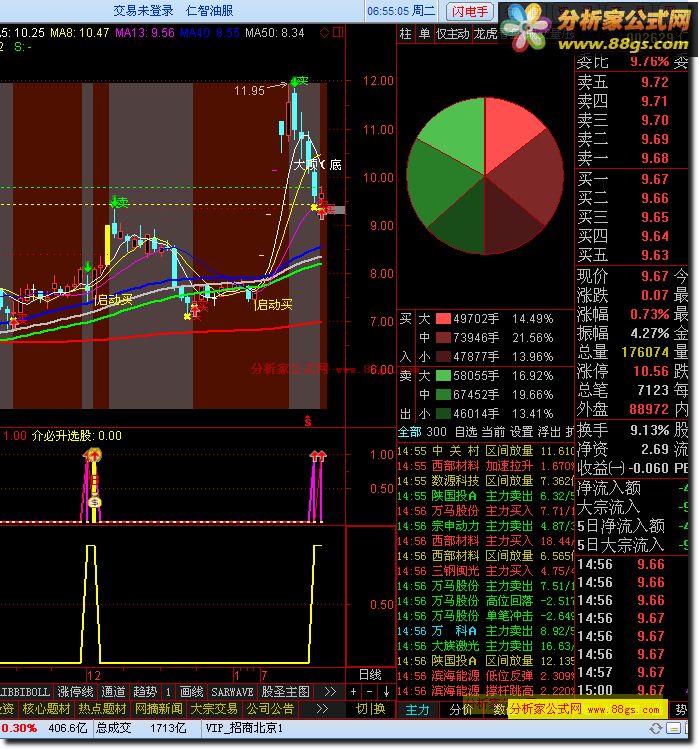Open the 龙虎 tab
This screenshot has height=750, width=700.
click(485, 34)
